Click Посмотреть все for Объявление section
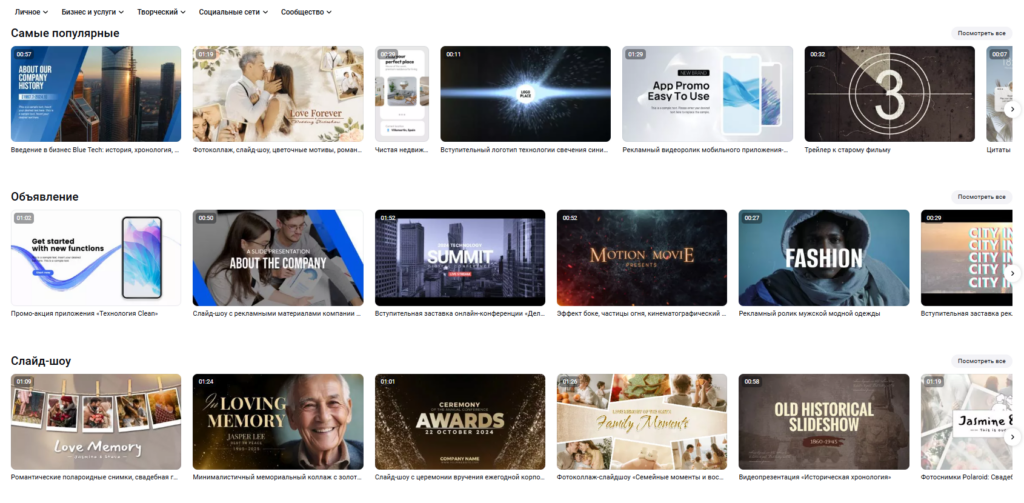This screenshot has width=1024, height=503. click(982, 197)
